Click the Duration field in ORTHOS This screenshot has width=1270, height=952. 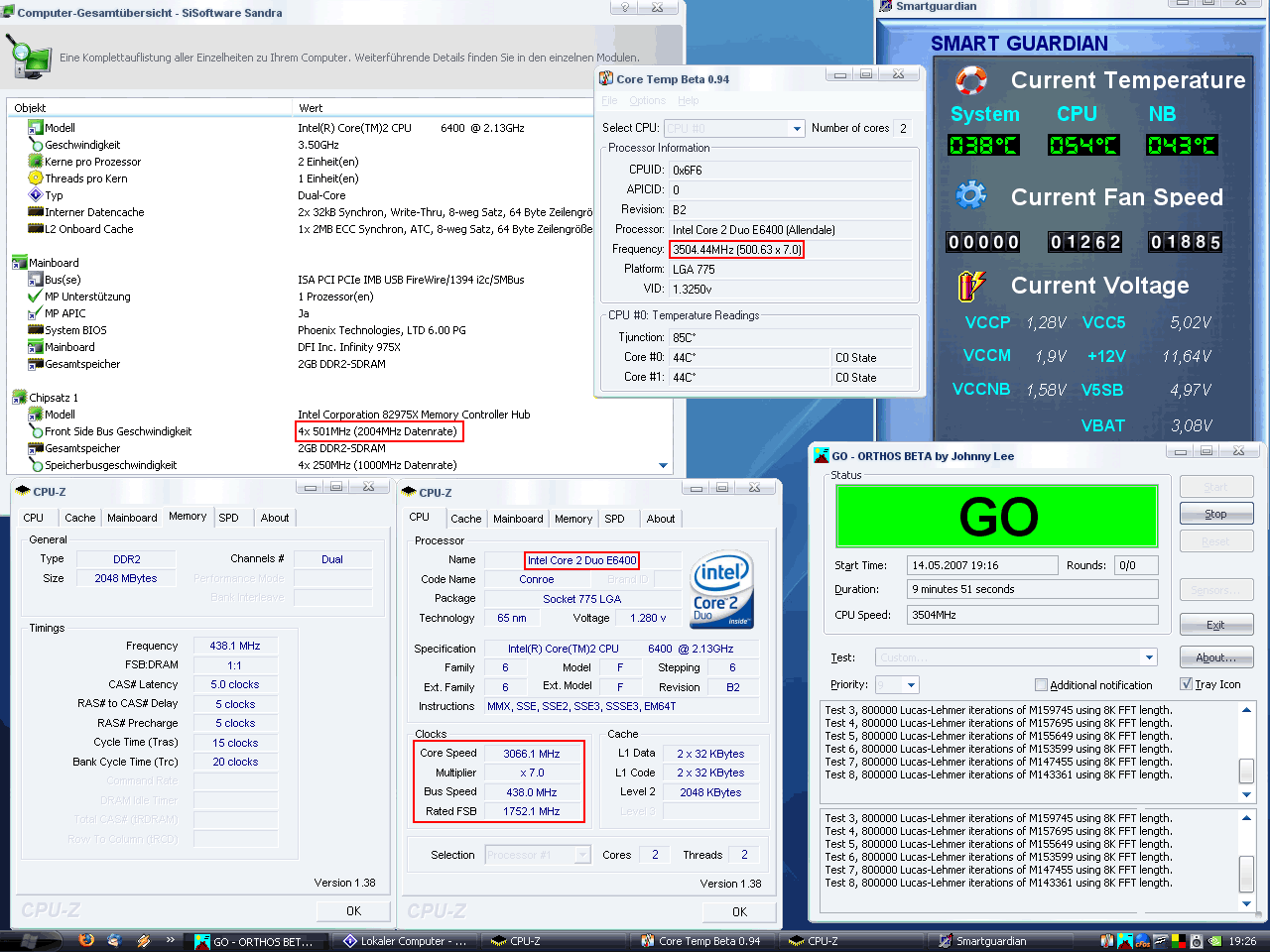pyautogui.click(x=1033, y=589)
